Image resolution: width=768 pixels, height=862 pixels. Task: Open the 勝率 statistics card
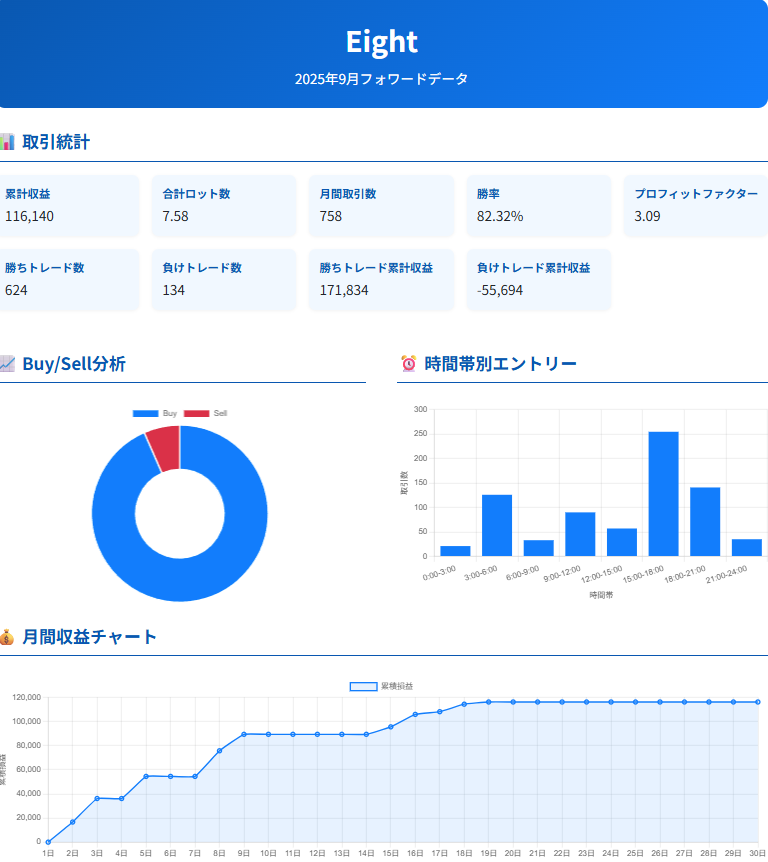[539, 206]
